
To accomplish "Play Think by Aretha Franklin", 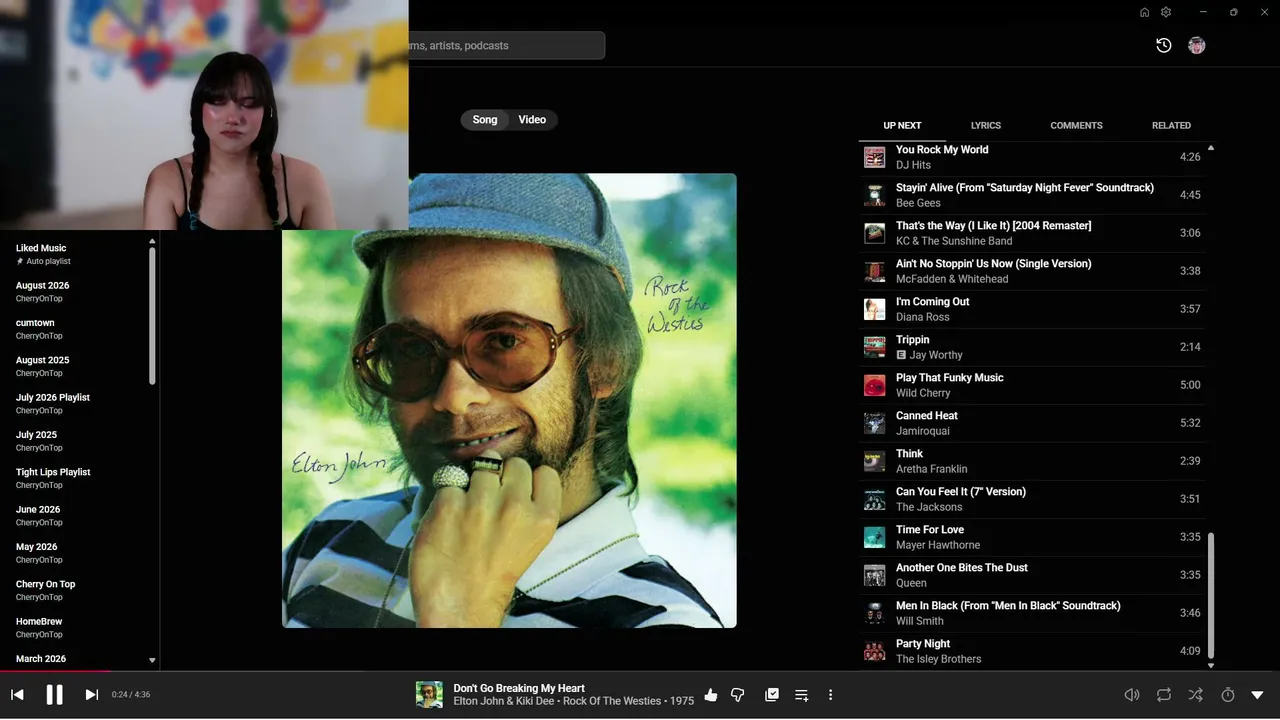I will point(1033,461).
